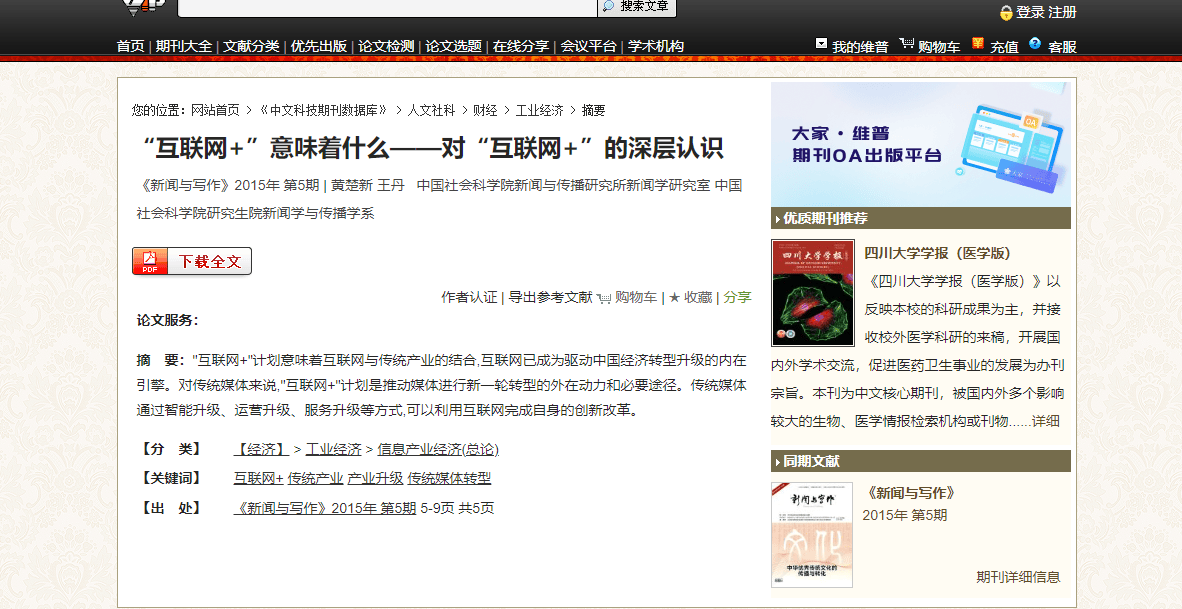
Task: Open the 期刊大全 navigation menu item
Action: (183, 46)
